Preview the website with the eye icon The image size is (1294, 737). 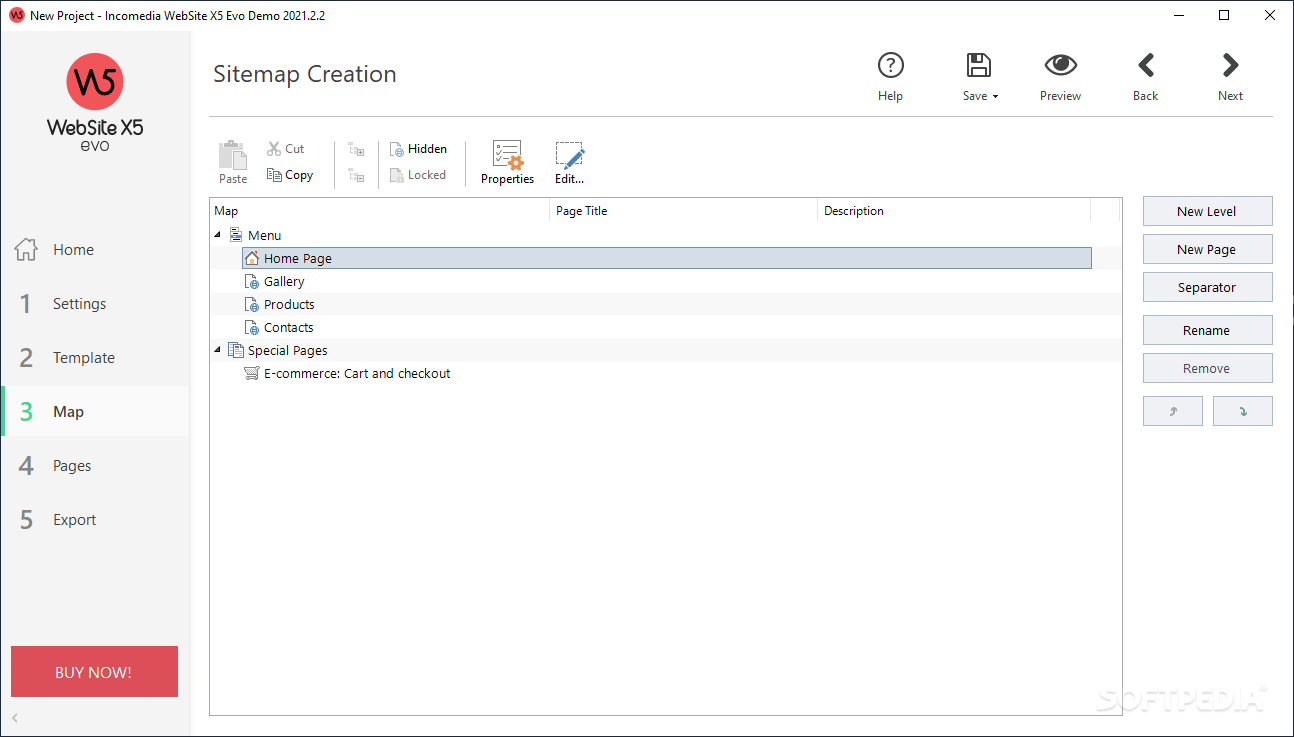pos(1060,66)
